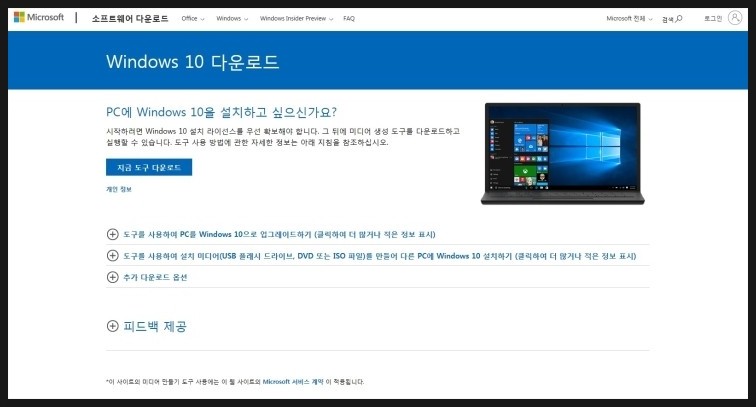This screenshot has height=407, width=756.
Task: Open the Windows dropdown menu
Action: (232, 18)
